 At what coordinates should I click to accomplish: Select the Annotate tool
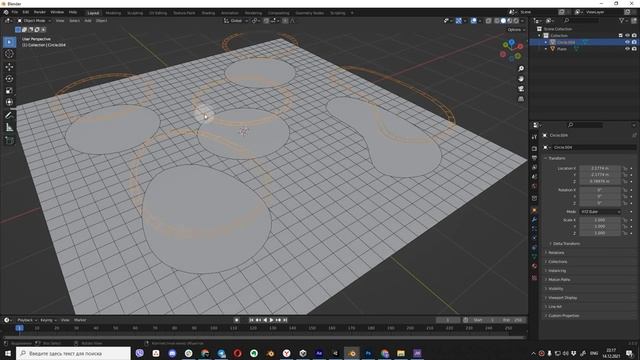tap(9, 116)
